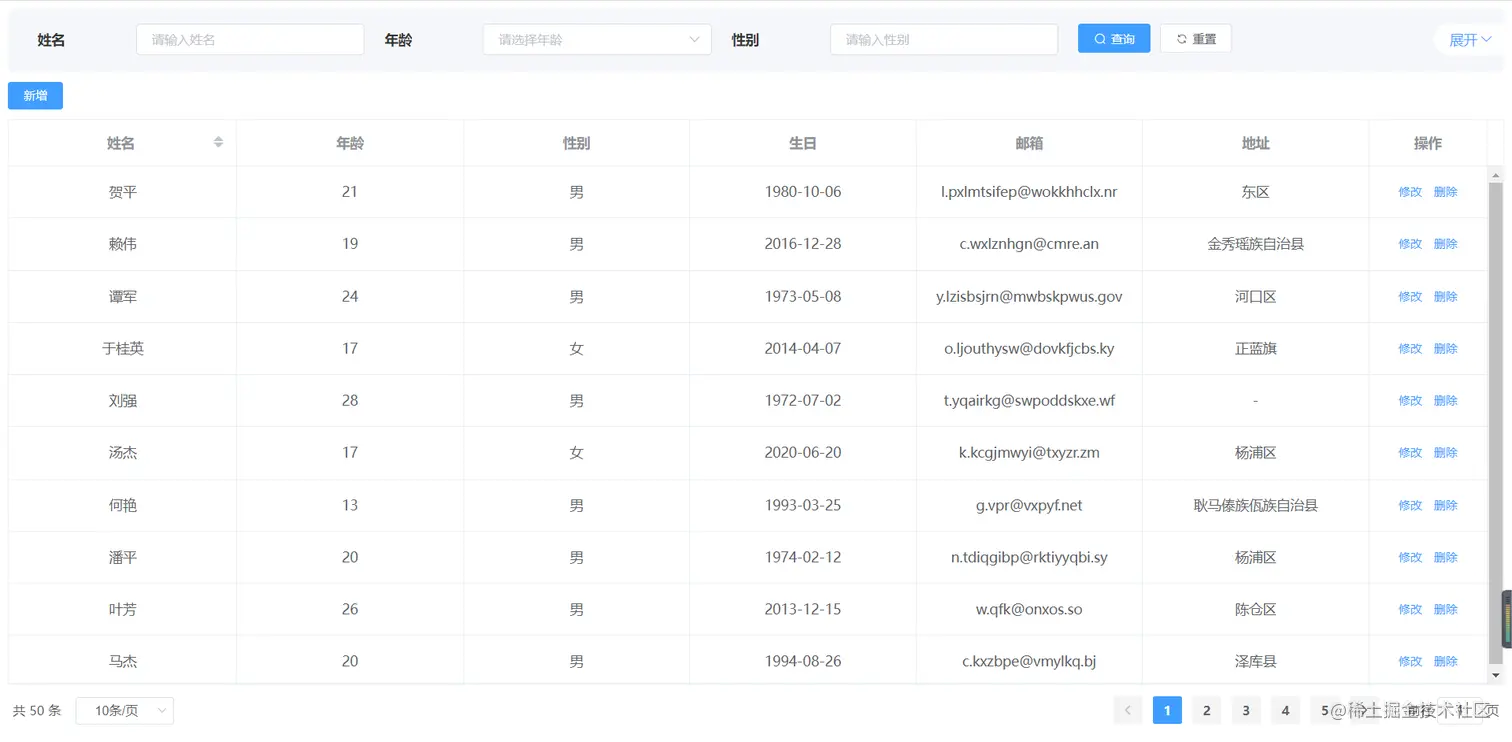This screenshot has height=742, width=1512.
Task: Select the name cell 刘强
Action: [123, 401]
